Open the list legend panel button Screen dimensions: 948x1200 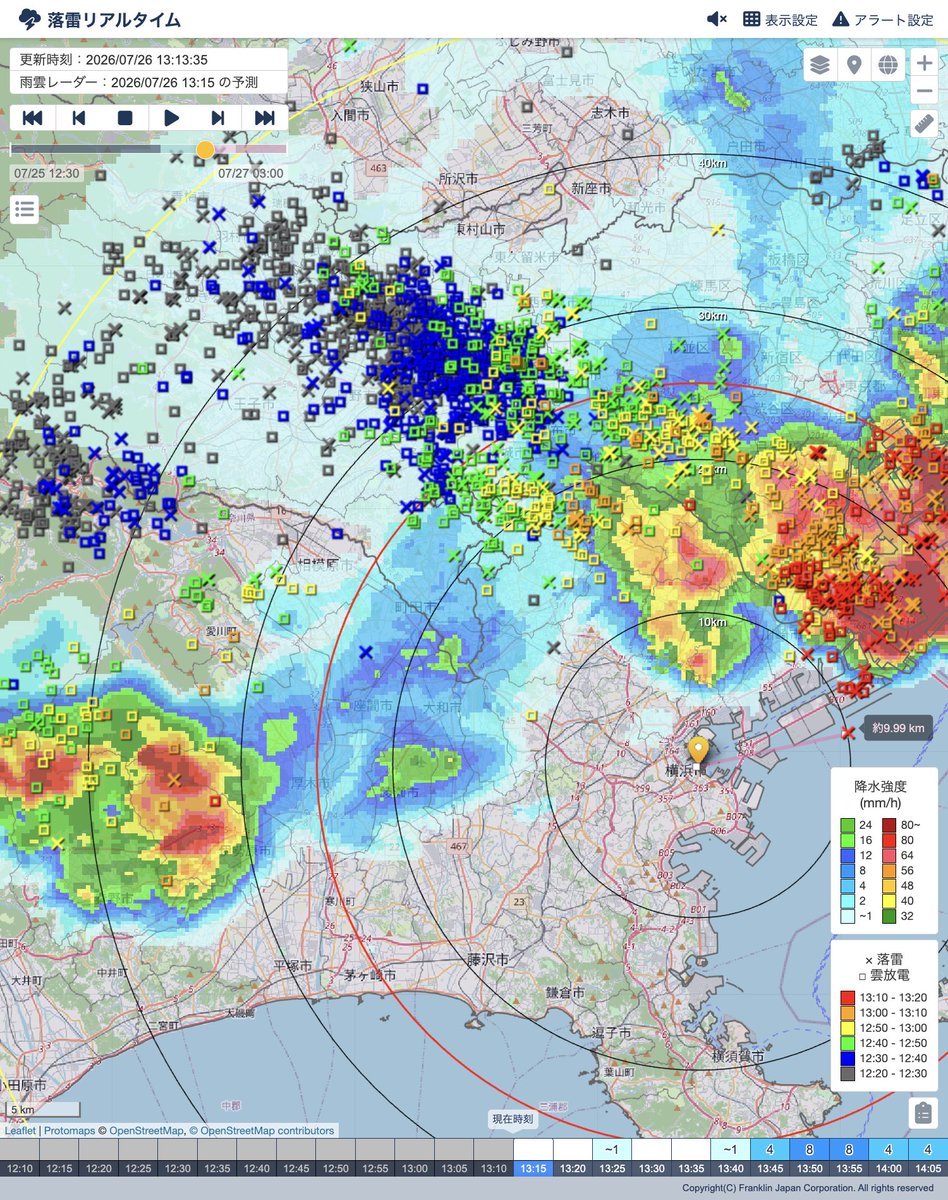pos(25,210)
